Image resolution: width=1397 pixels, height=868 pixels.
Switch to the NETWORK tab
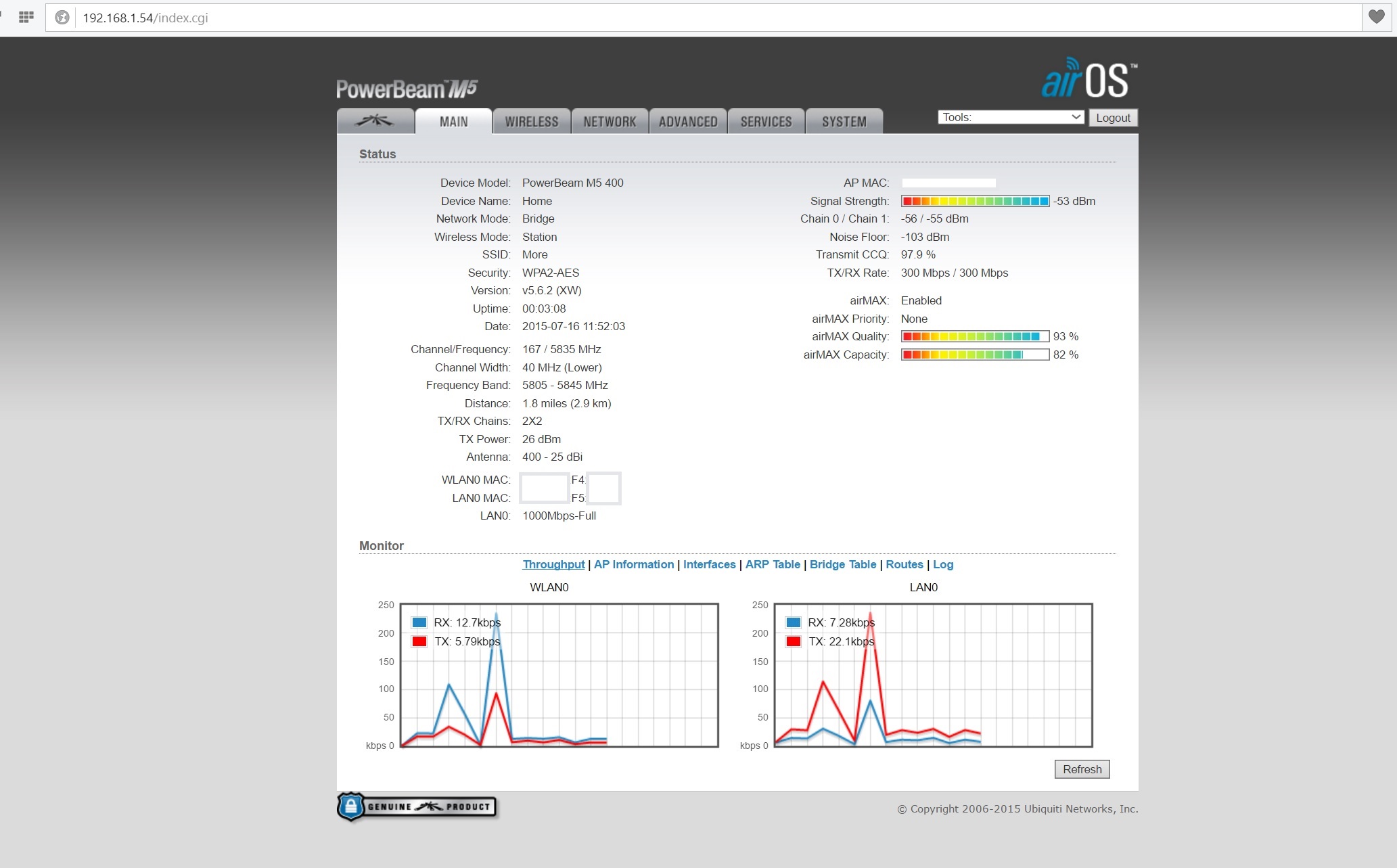tap(610, 122)
